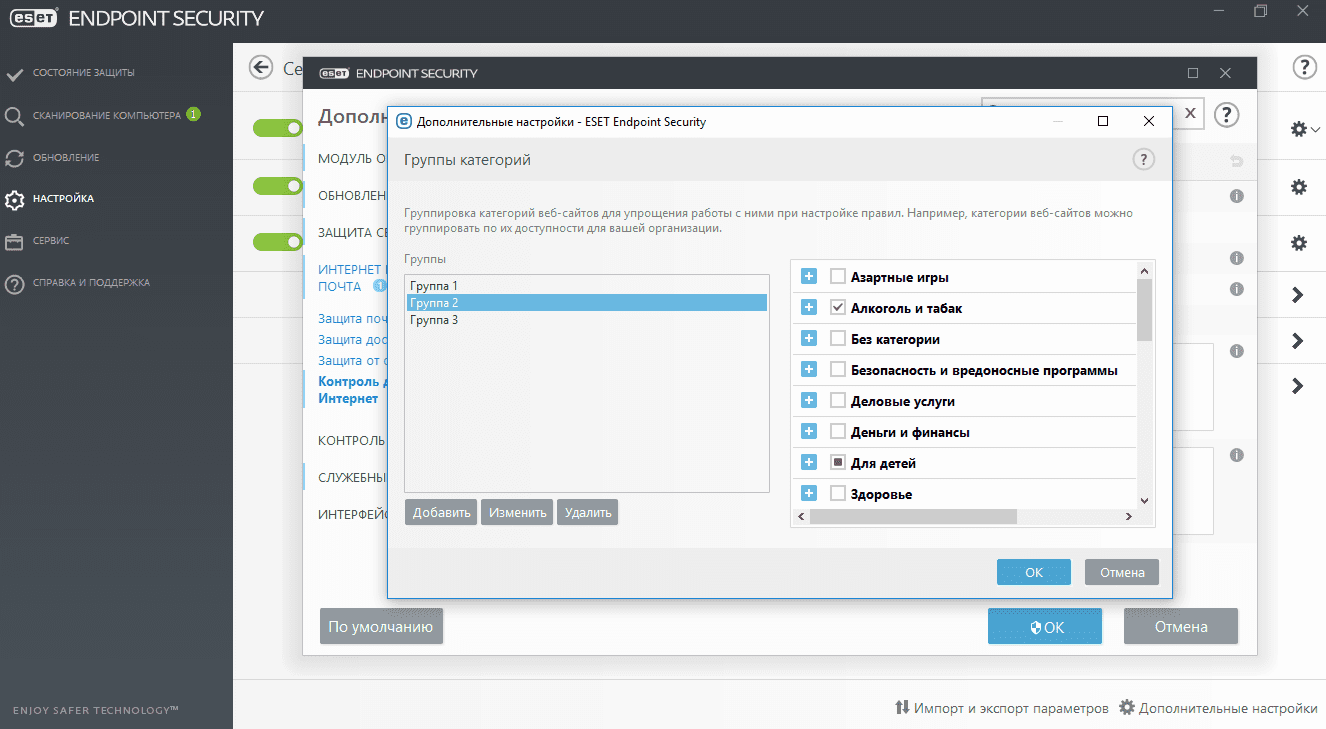The image size is (1326, 729).
Task: Cancel the Группы категорий dialog
Action: [x=1122, y=572]
